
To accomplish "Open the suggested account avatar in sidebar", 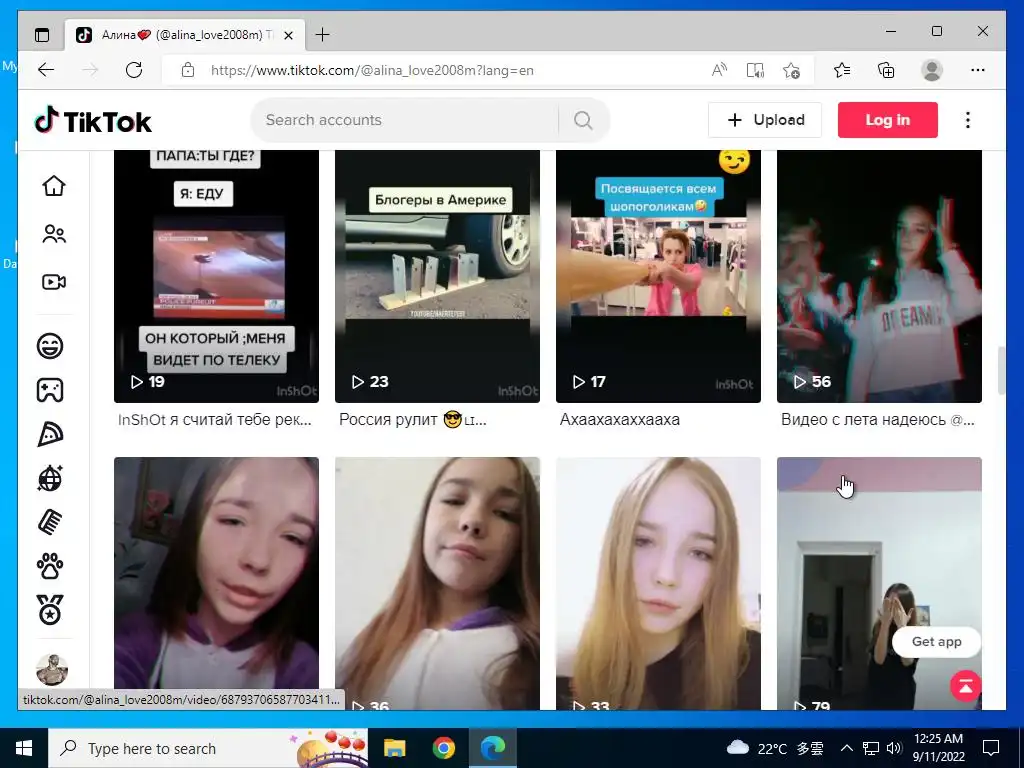I will pyautogui.click(x=52, y=669).
